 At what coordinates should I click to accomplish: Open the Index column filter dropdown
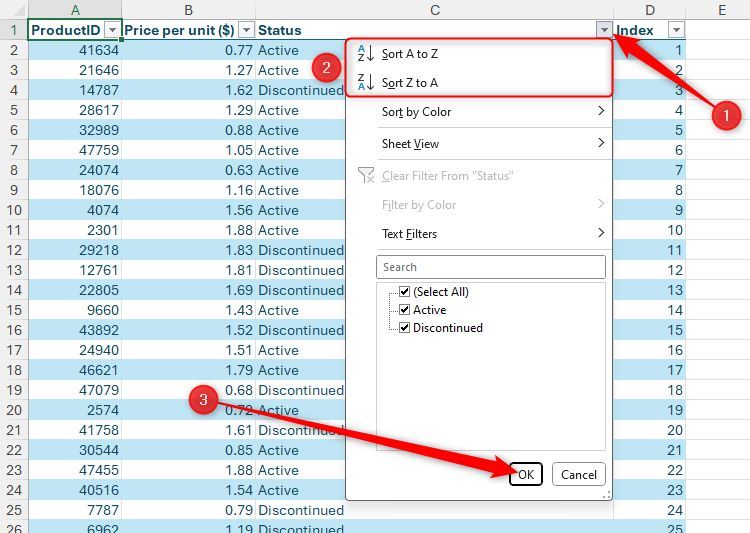(x=676, y=30)
